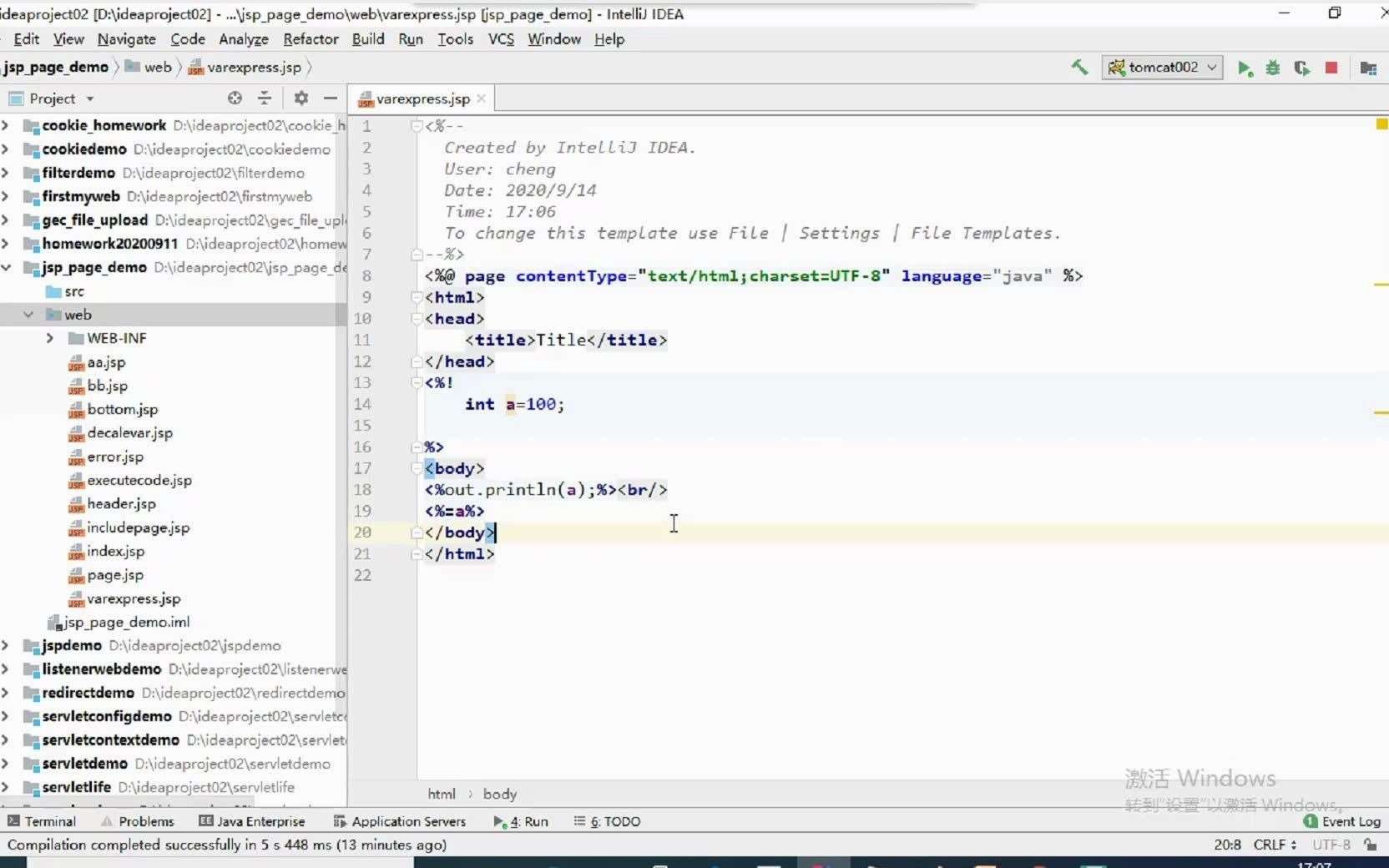The width and height of the screenshot is (1389, 868).
Task: Expand the cookie_homework module
Action: tap(6, 125)
